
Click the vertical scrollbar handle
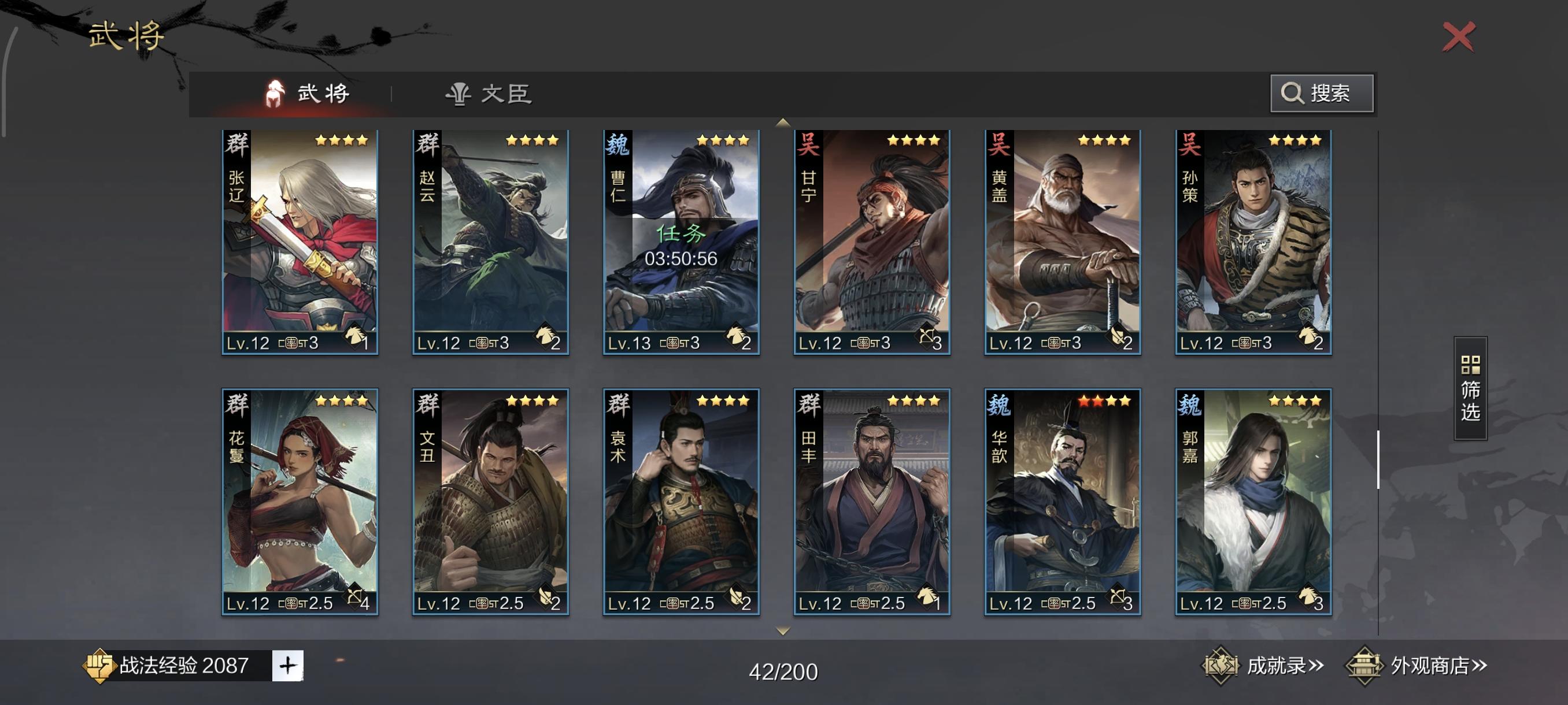pyautogui.click(x=1378, y=459)
